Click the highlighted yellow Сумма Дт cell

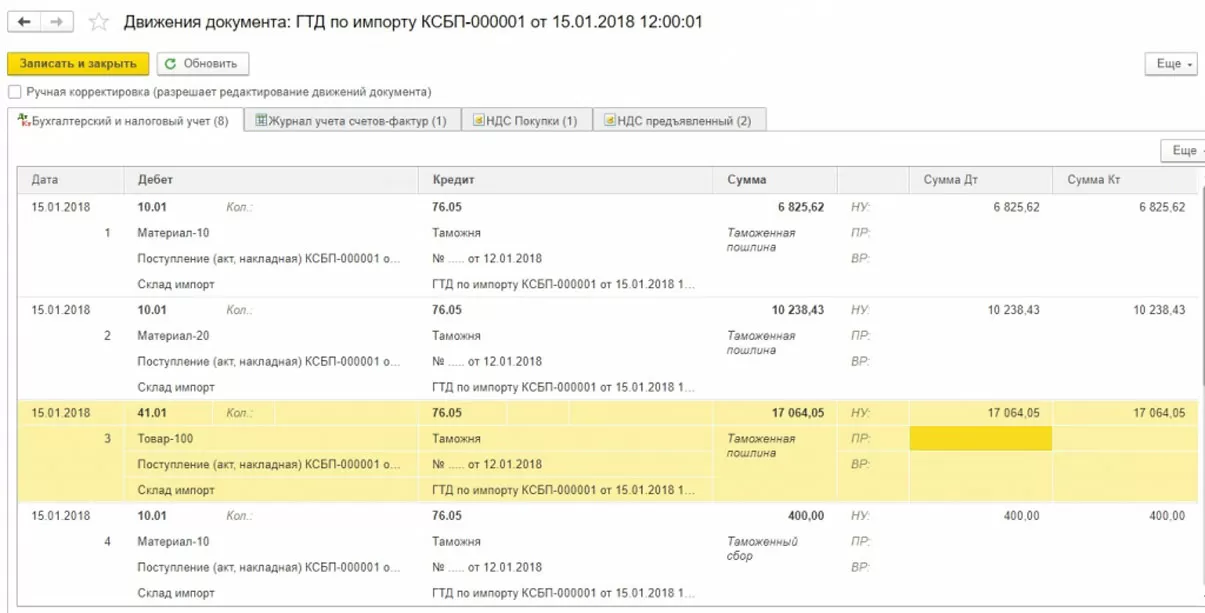coord(980,438)
